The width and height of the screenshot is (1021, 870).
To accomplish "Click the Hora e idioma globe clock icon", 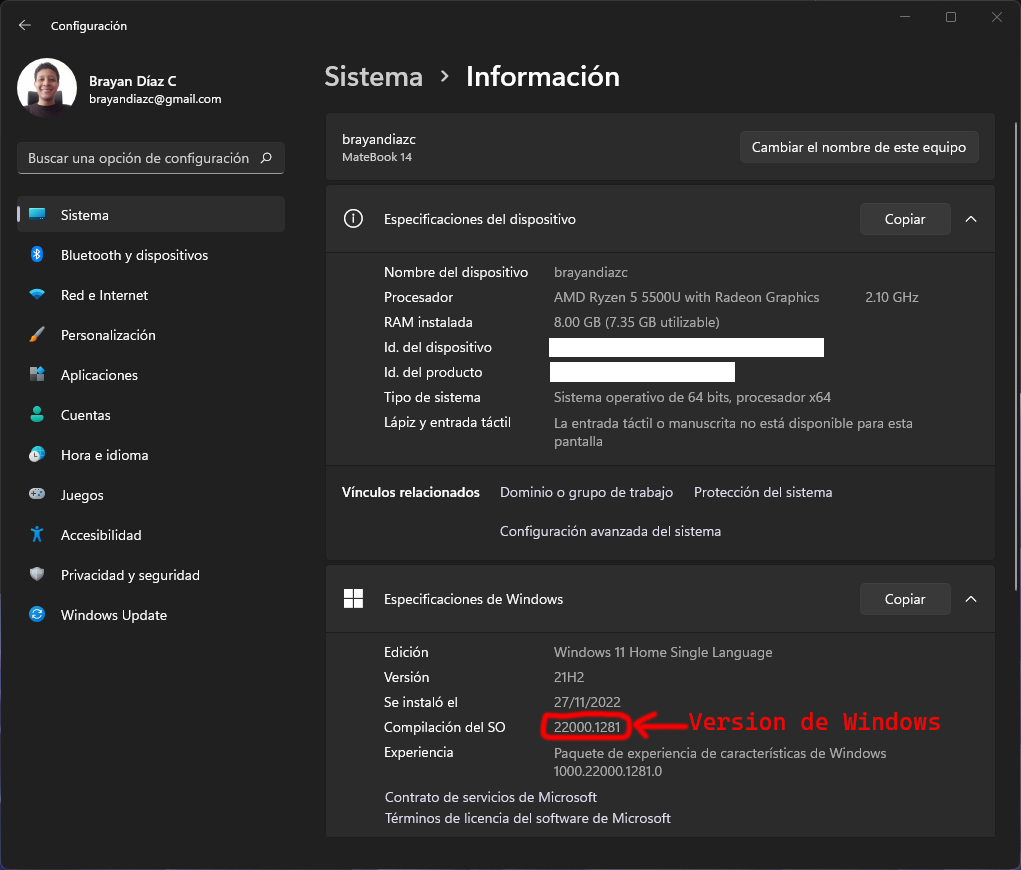I will (x=37, y=455).
